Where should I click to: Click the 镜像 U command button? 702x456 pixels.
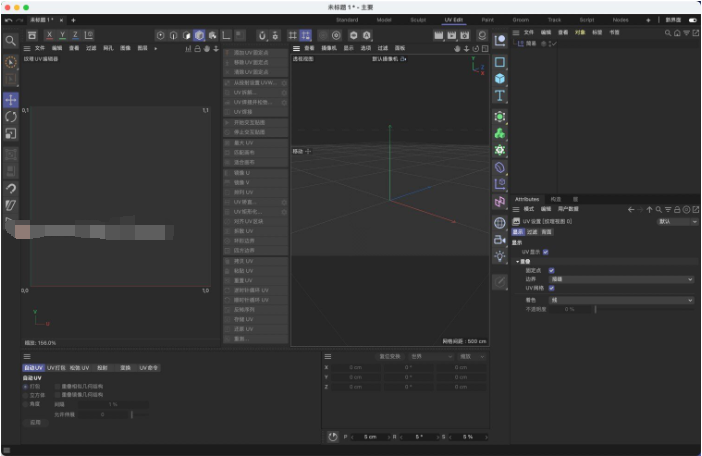coord(256,173)
